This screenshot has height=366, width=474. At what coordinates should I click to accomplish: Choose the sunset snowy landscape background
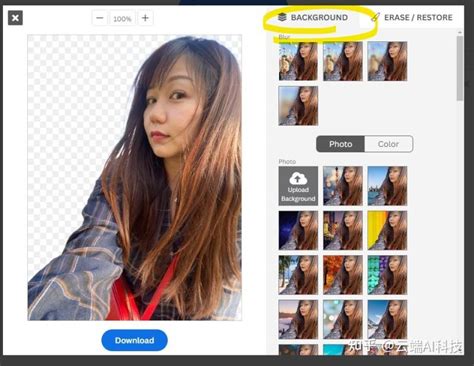pos(298,319)
